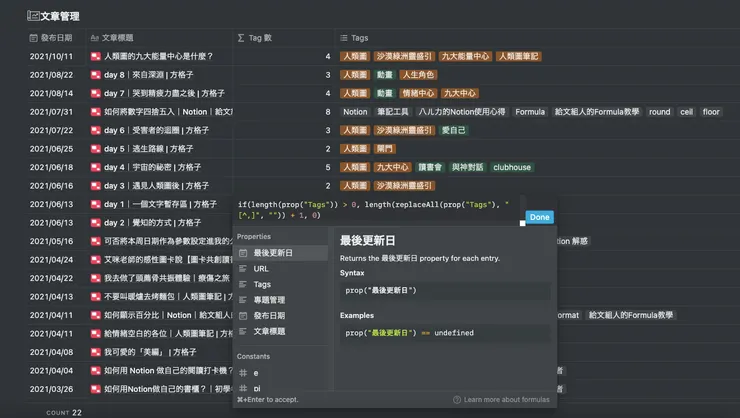Click the database icon beside 文章管理 title

[33, 16]
